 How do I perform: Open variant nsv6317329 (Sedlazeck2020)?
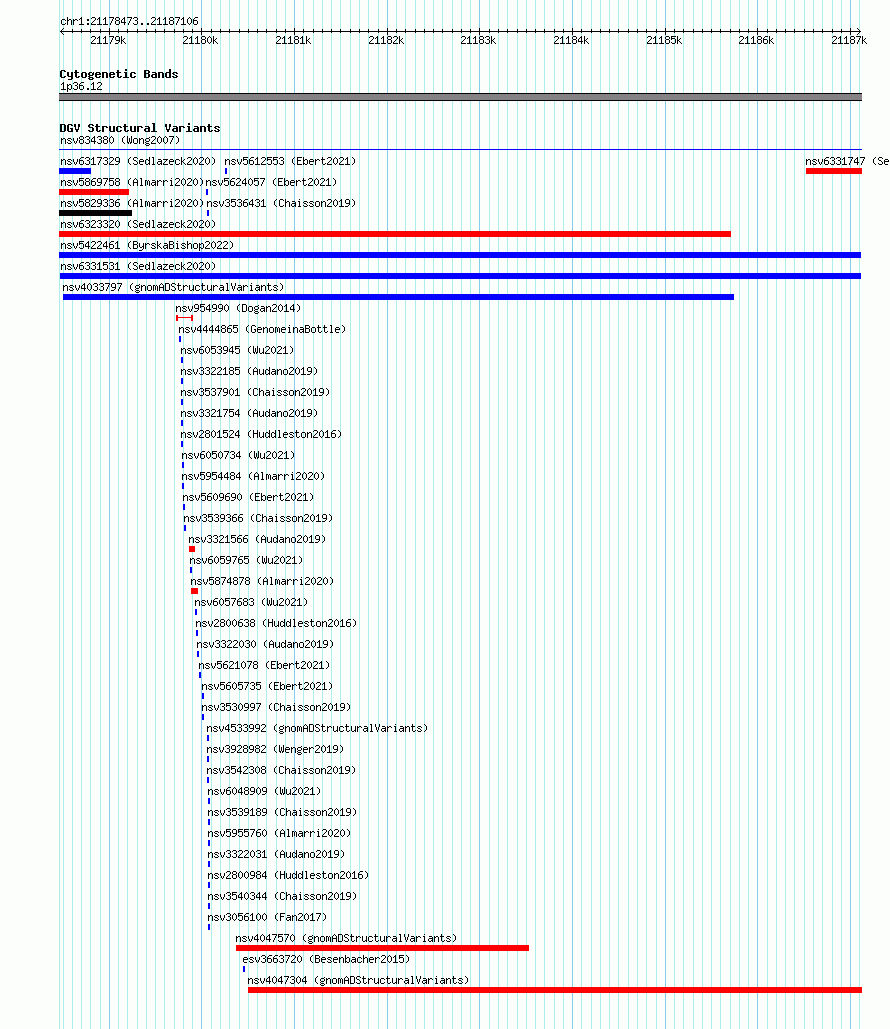[x=138, y=161]
